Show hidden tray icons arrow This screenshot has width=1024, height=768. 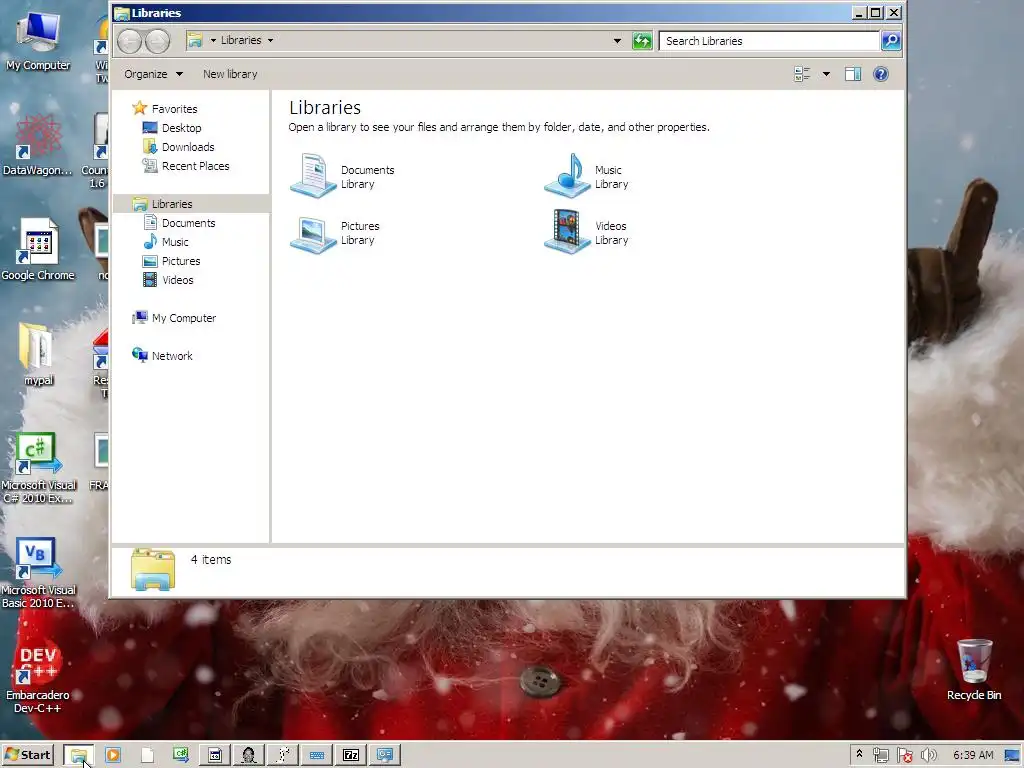pos(859,754)
